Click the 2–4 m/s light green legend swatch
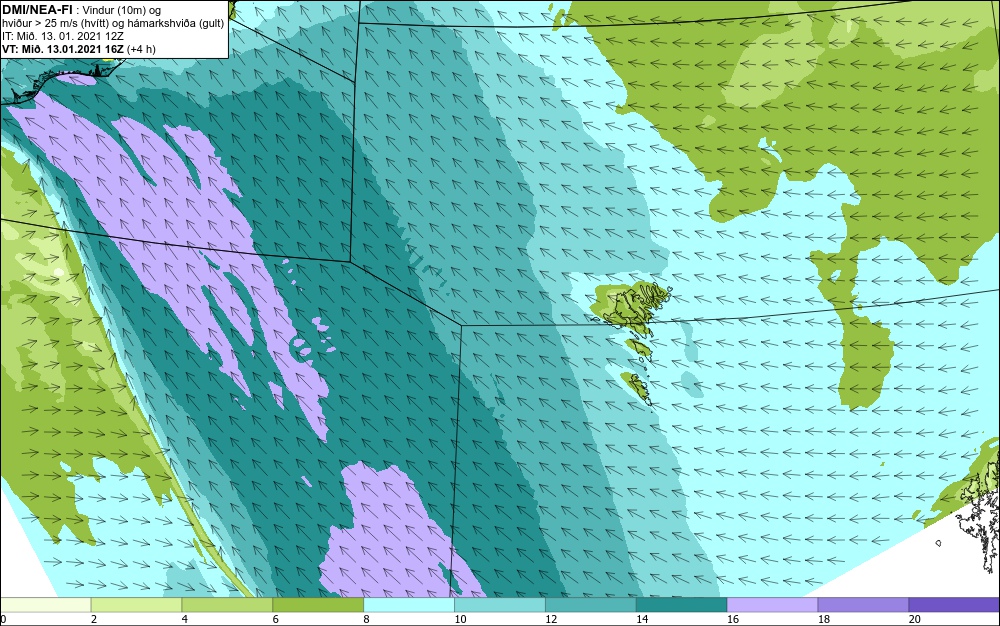 pos(136,605)
